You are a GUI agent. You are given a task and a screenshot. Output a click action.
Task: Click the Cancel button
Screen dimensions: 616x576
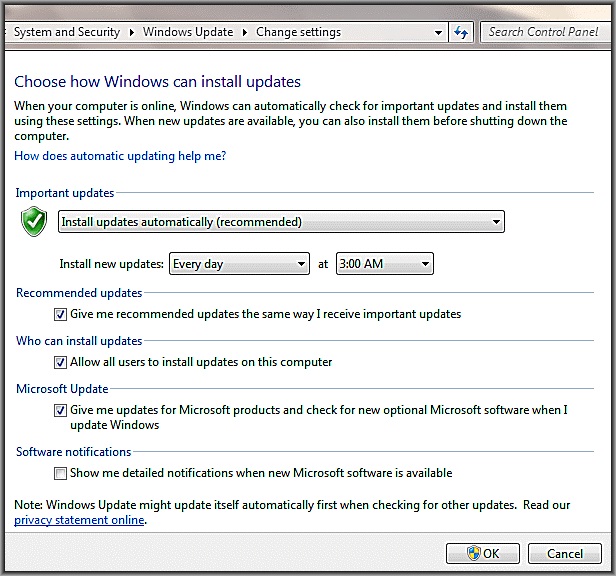[564, 553]
